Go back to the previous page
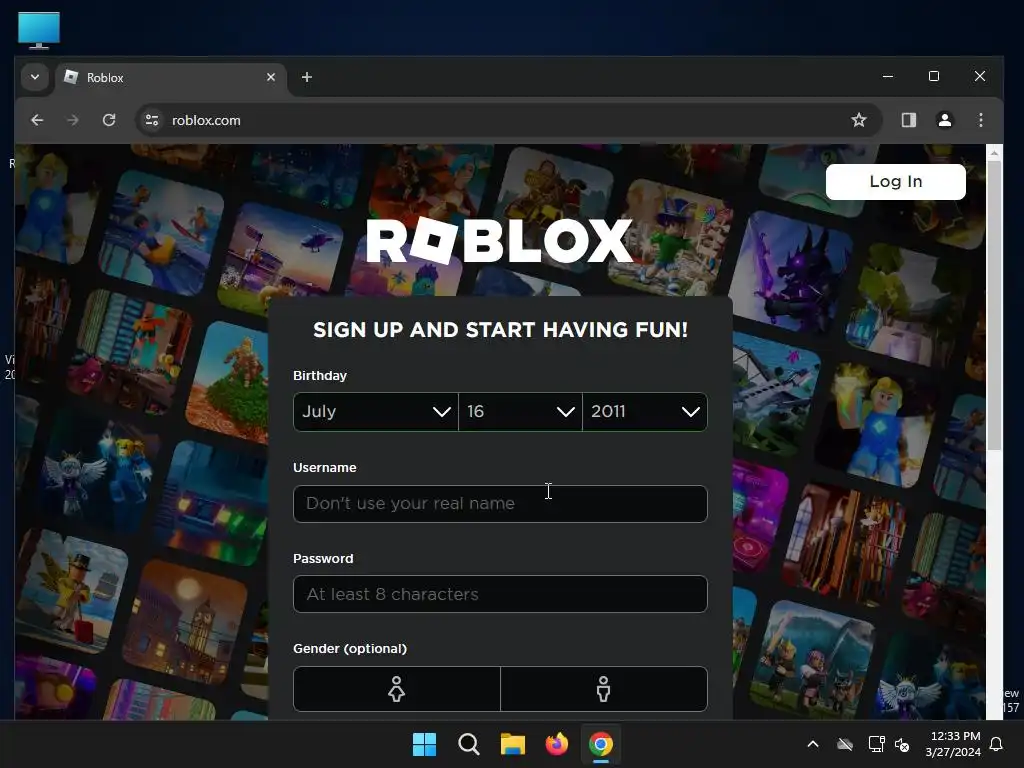This screenshot has height=768, width=1024. tap(37, 120)
